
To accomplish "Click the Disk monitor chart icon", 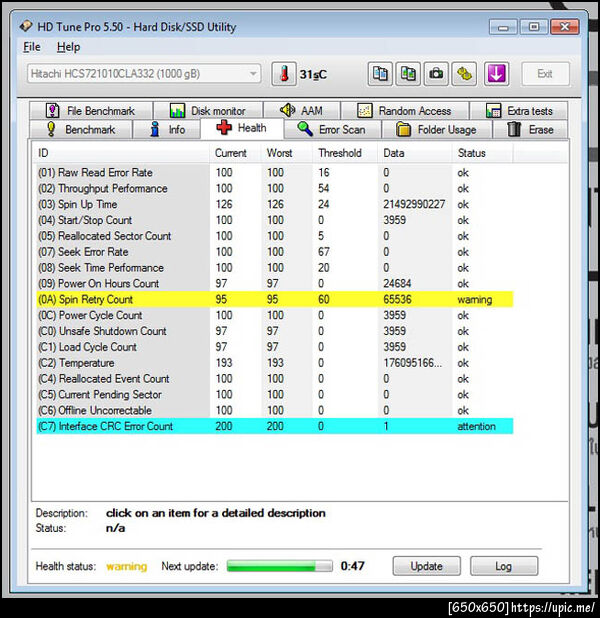I will coord(177,111).
